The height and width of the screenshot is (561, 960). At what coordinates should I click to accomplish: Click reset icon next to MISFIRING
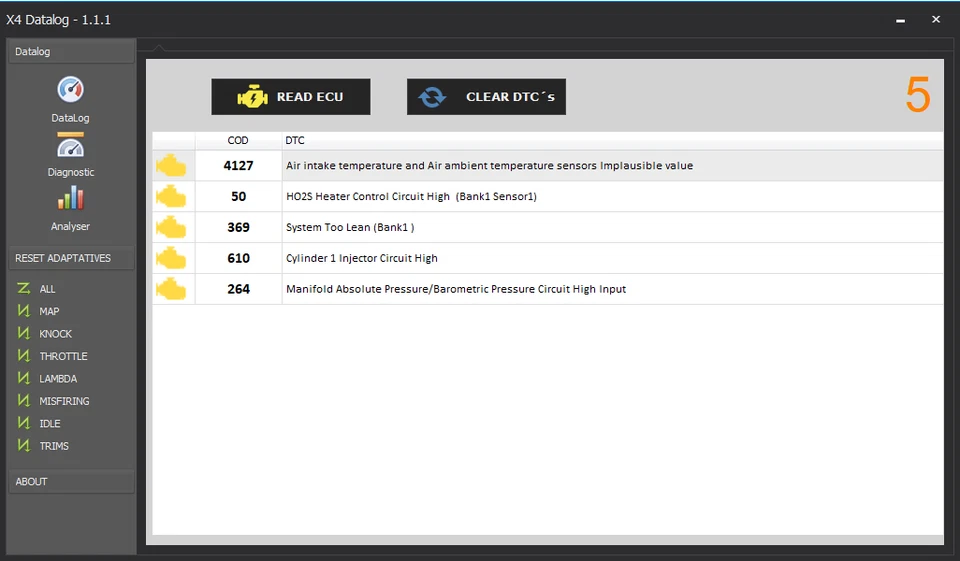click(x=24, y=401)
